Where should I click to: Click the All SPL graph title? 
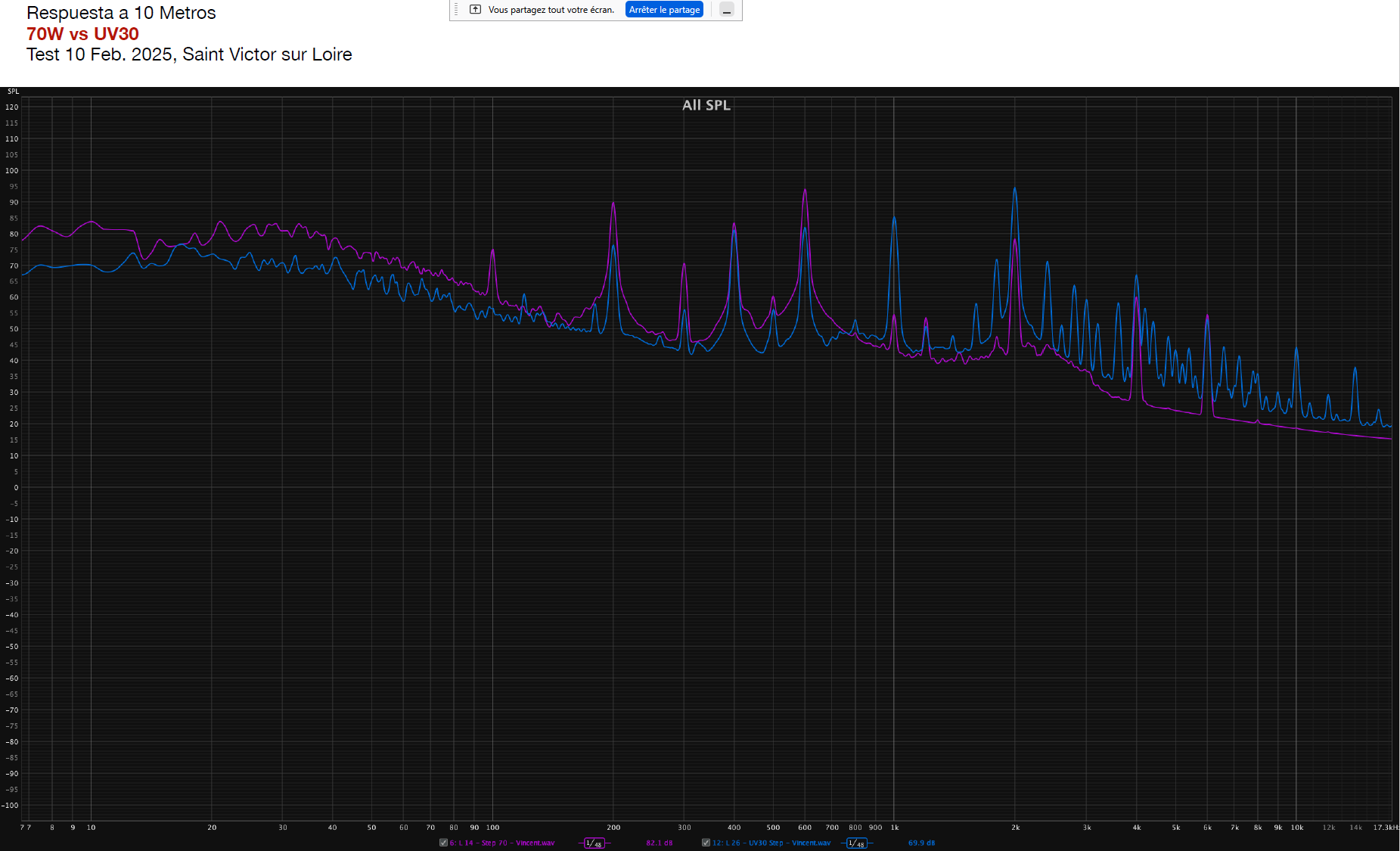(x=706, y=105)
